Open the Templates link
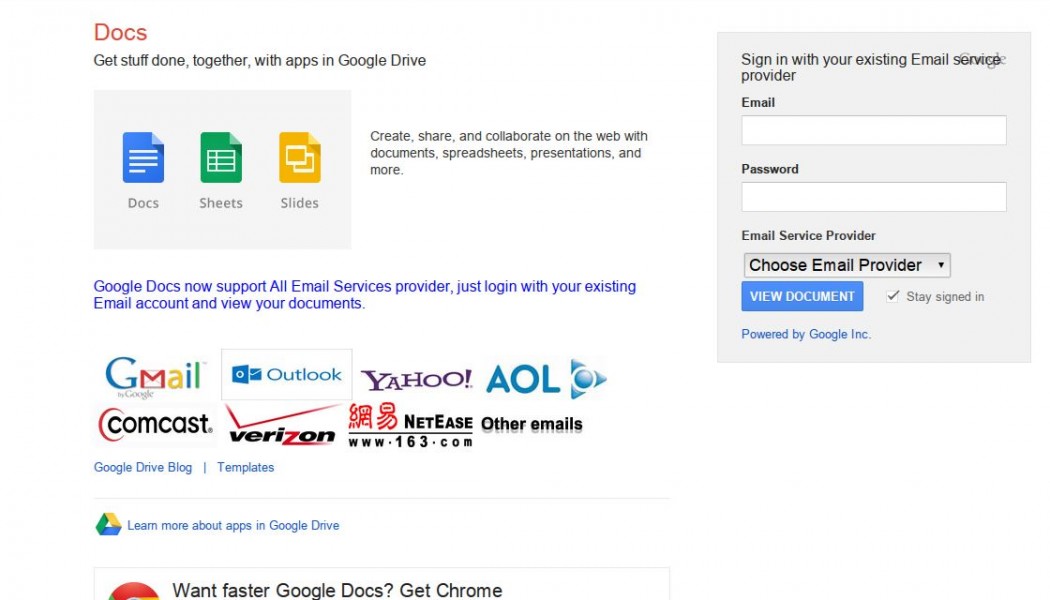1050x600 pixels. click(x=245, y=467)
